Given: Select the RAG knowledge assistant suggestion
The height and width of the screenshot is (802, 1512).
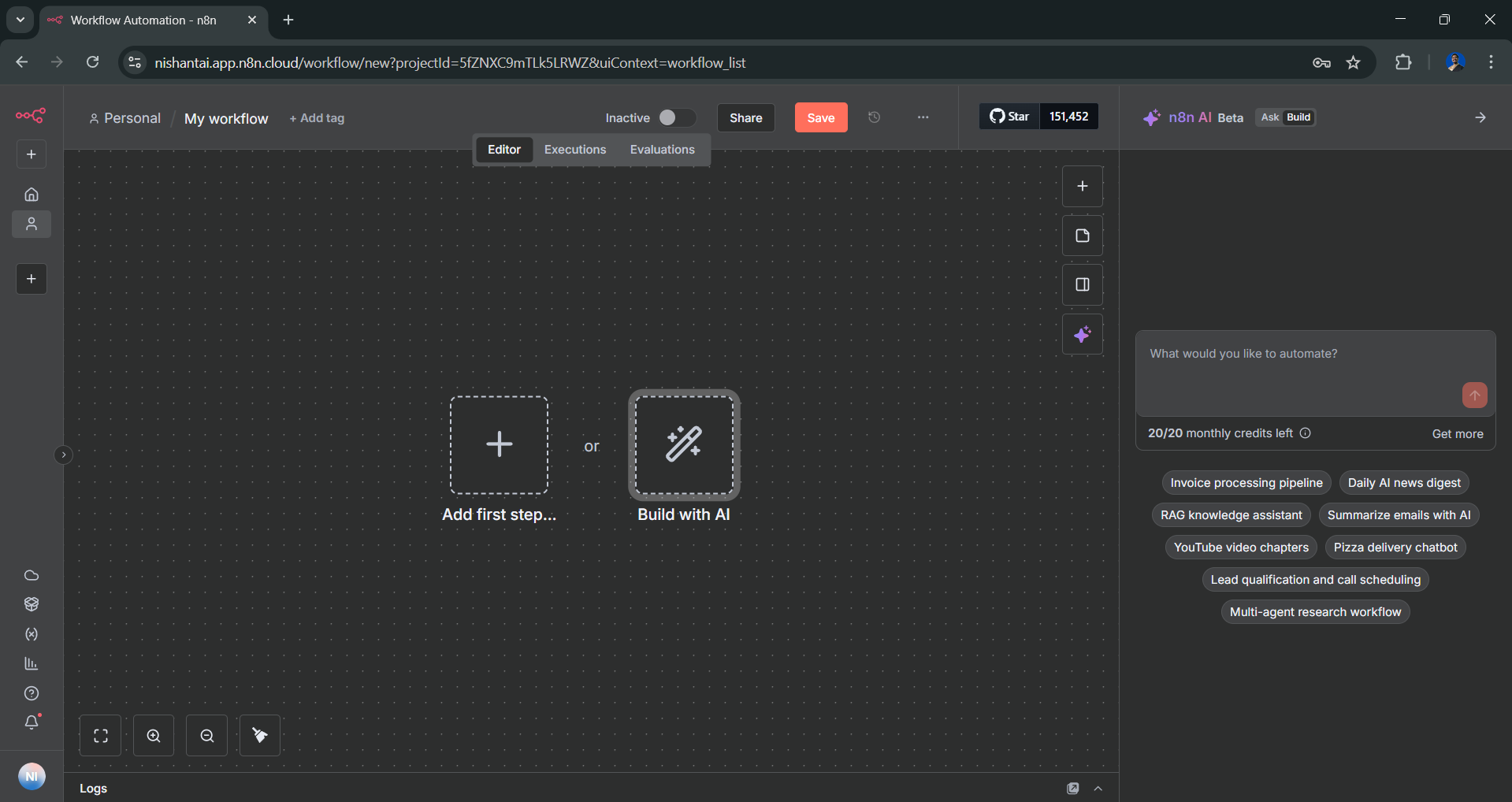Looking at the screenshot, I should click(x=1231, y=514).
